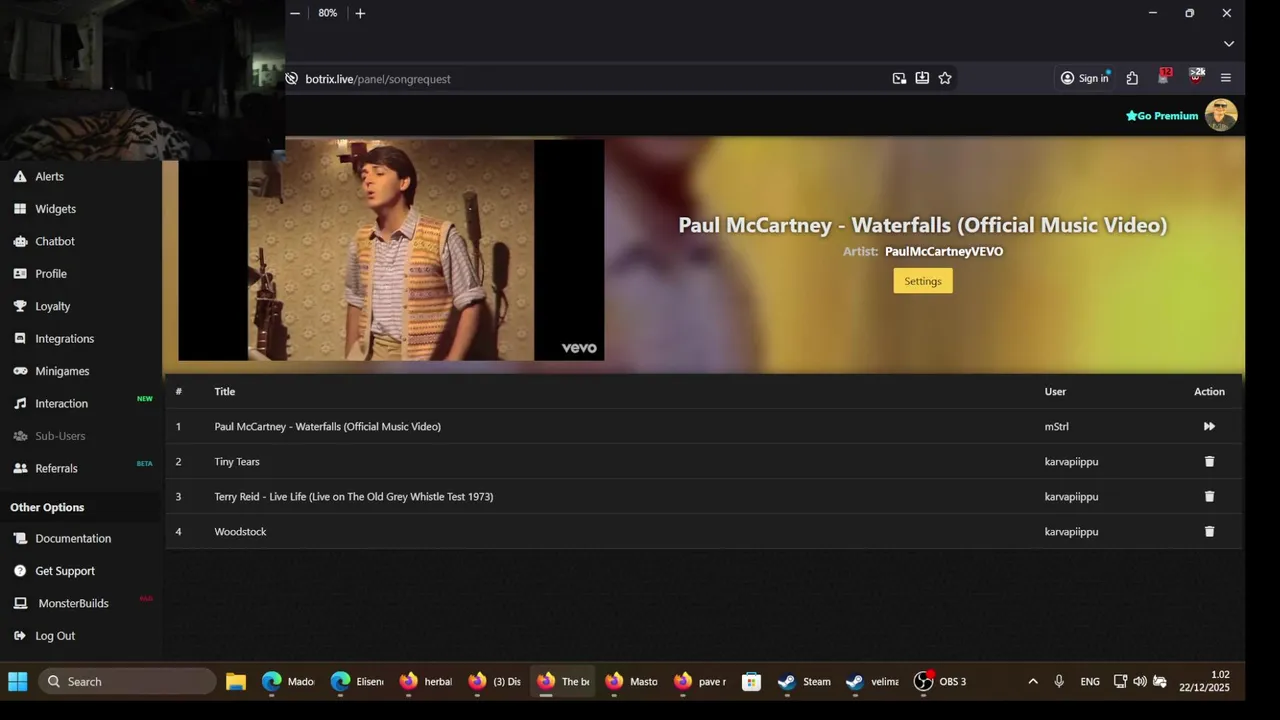Click the yellow Settings button
Viewport: 1280px width, 720px height.
click(923, 281)
